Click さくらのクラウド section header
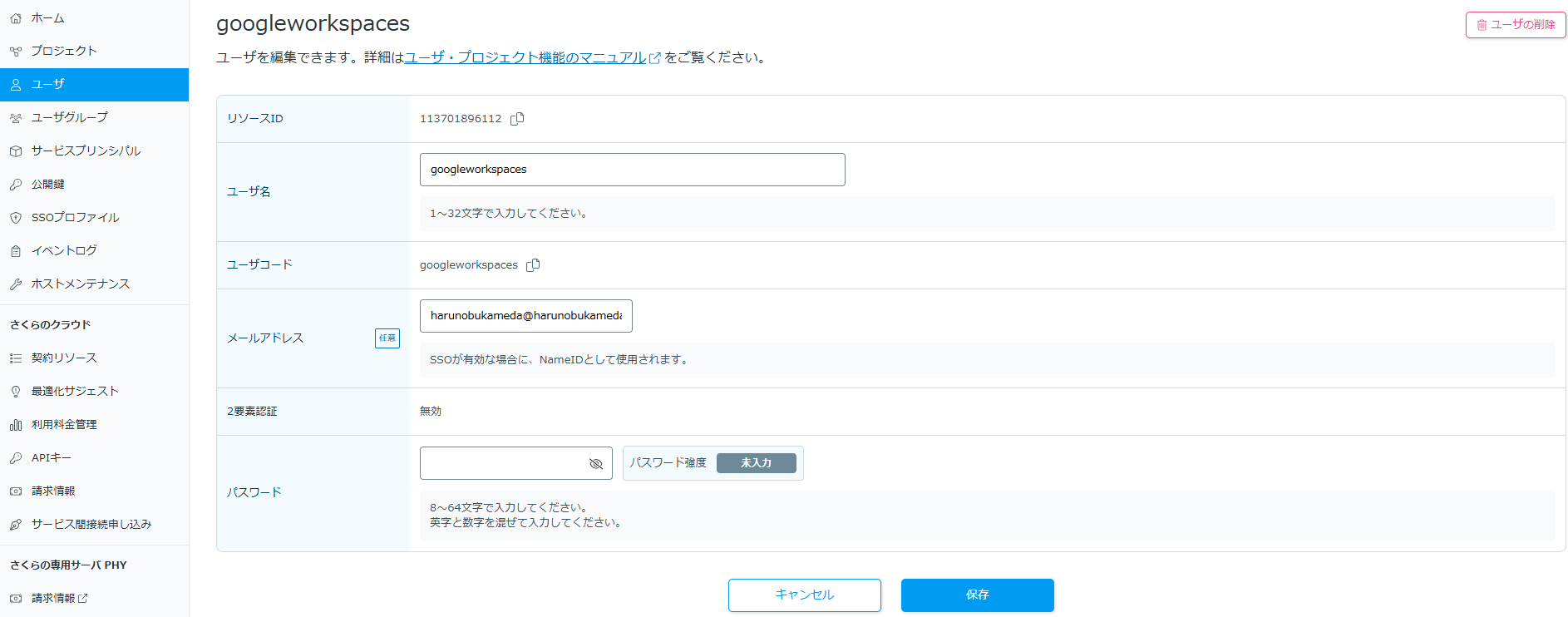Screen dimensions: 1568x617 click(x=51, y=325)
